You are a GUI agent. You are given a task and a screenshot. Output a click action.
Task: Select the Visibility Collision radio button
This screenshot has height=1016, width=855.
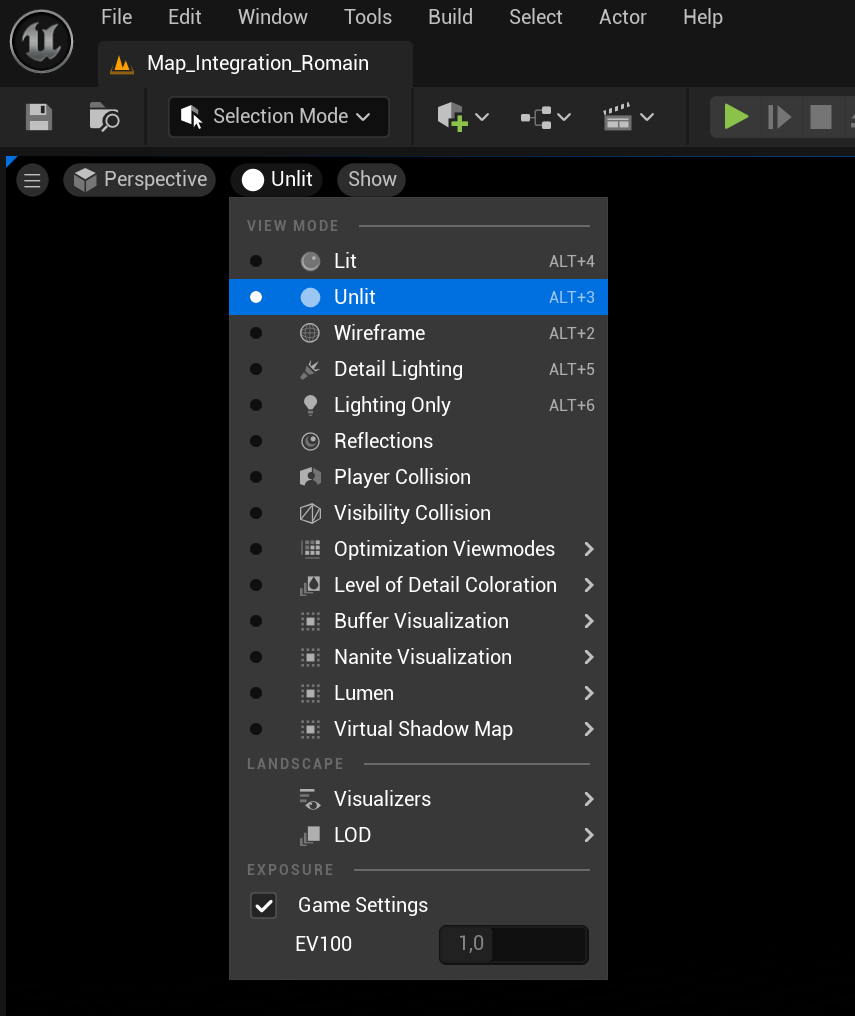click(x=256, y=513)
